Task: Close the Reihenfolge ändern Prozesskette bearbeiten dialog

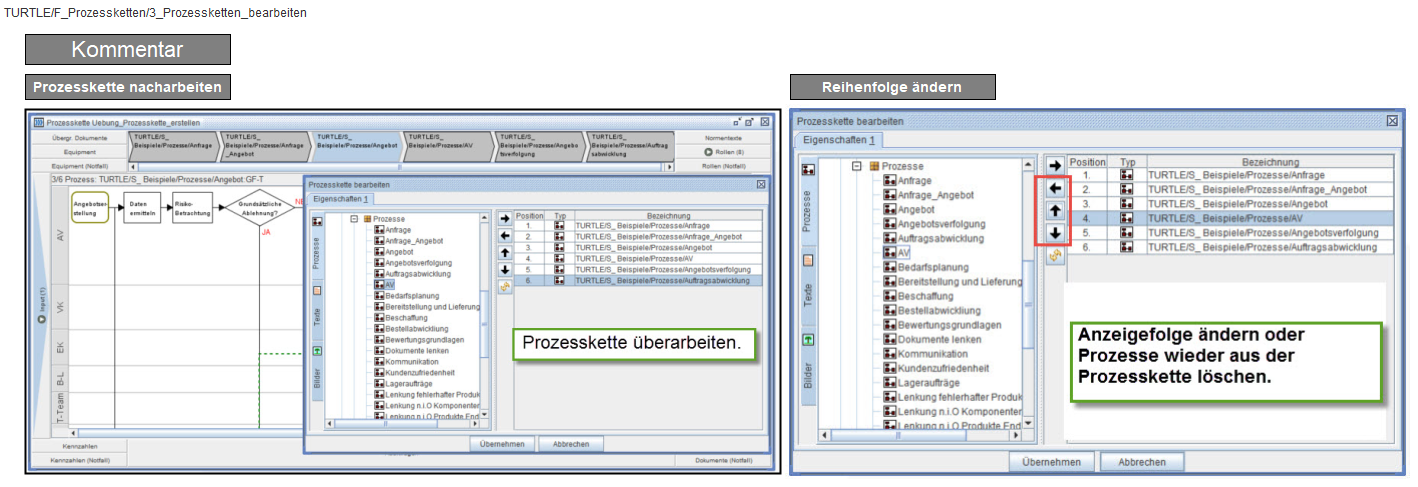Action: (1391, 120)
